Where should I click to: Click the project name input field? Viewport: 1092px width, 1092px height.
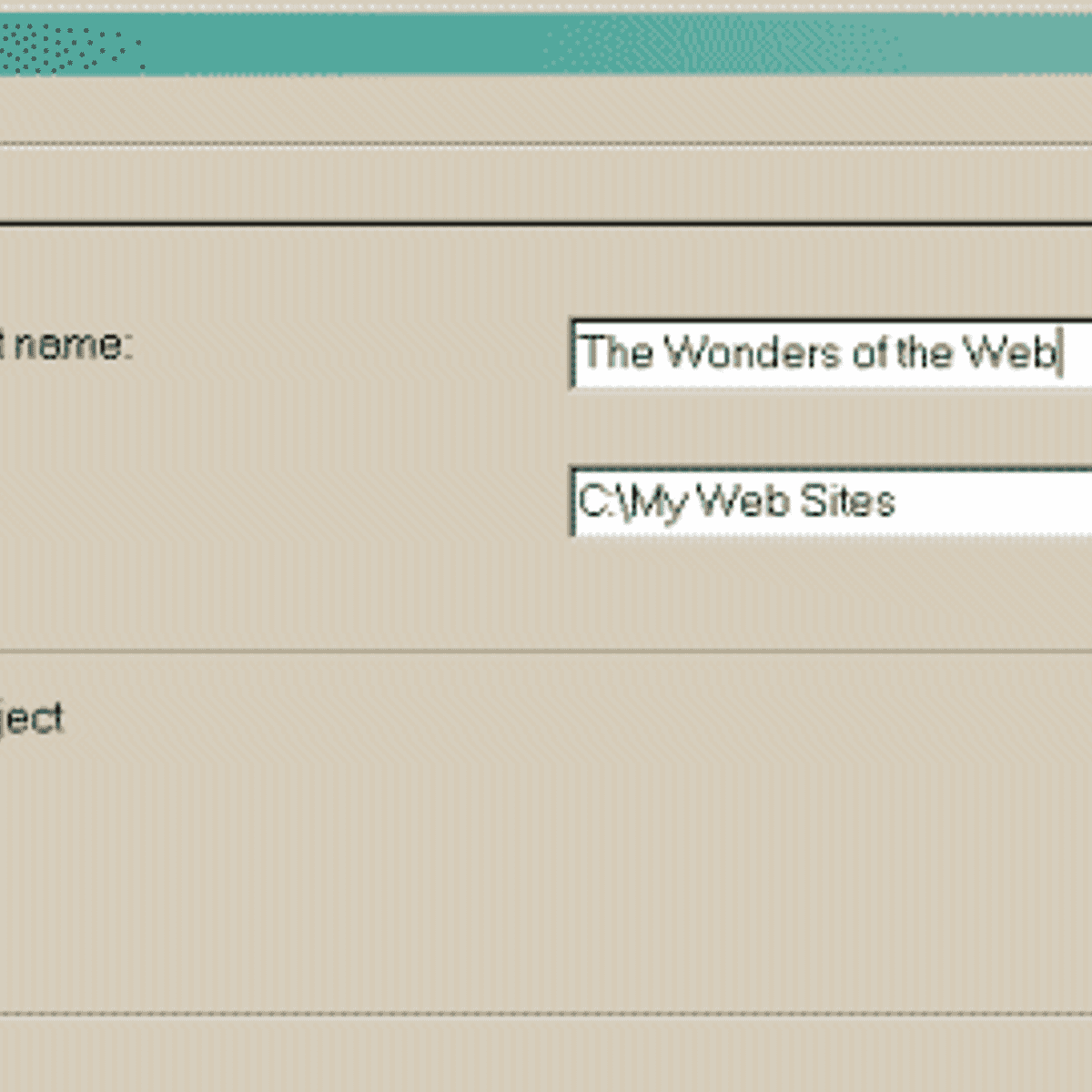click(830, 353)
